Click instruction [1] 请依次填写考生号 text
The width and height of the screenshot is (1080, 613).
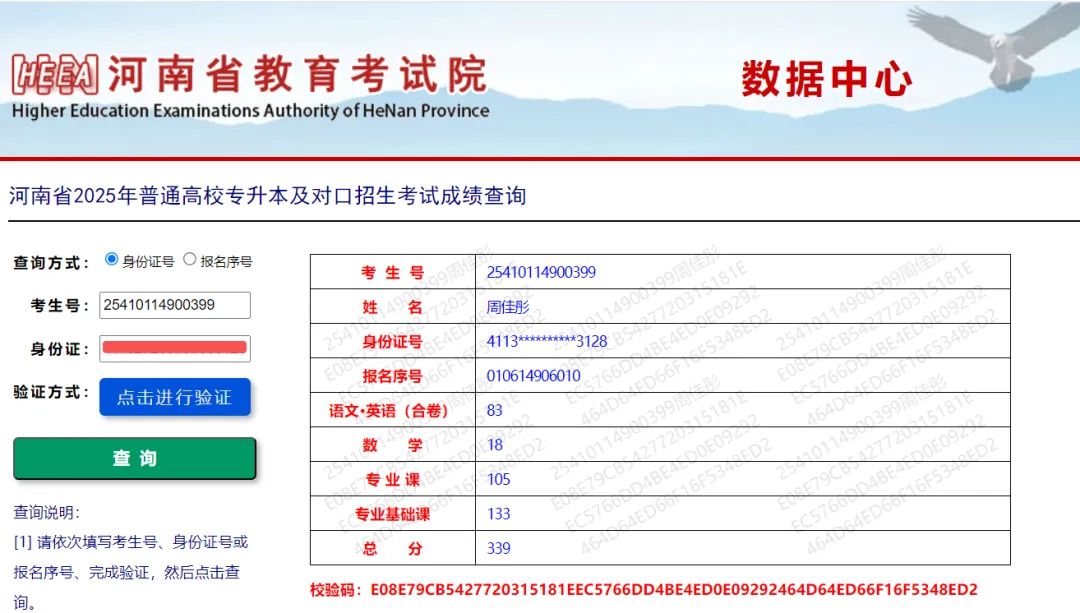point(131,572)
